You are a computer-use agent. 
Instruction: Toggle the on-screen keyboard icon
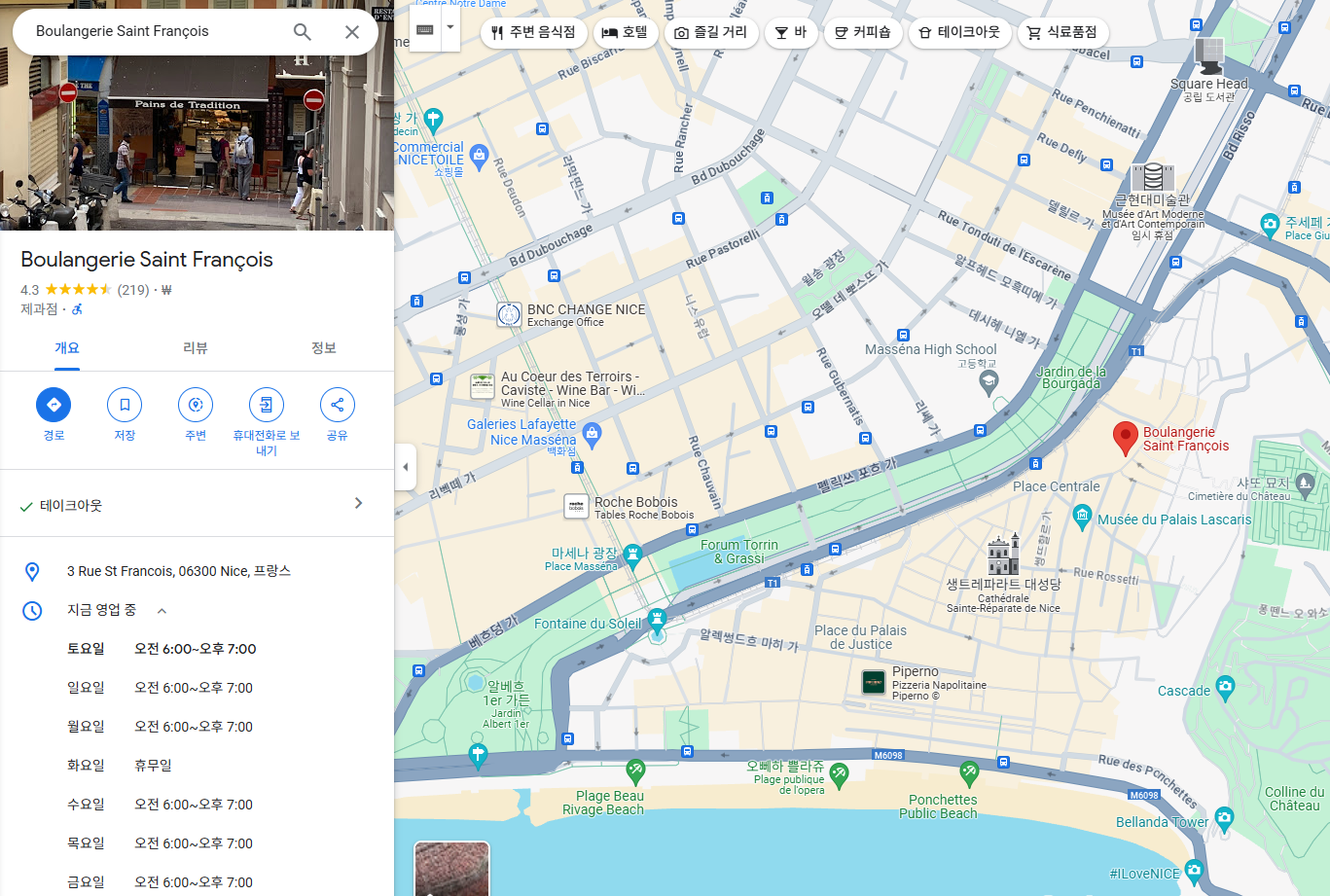coord(425,29)
